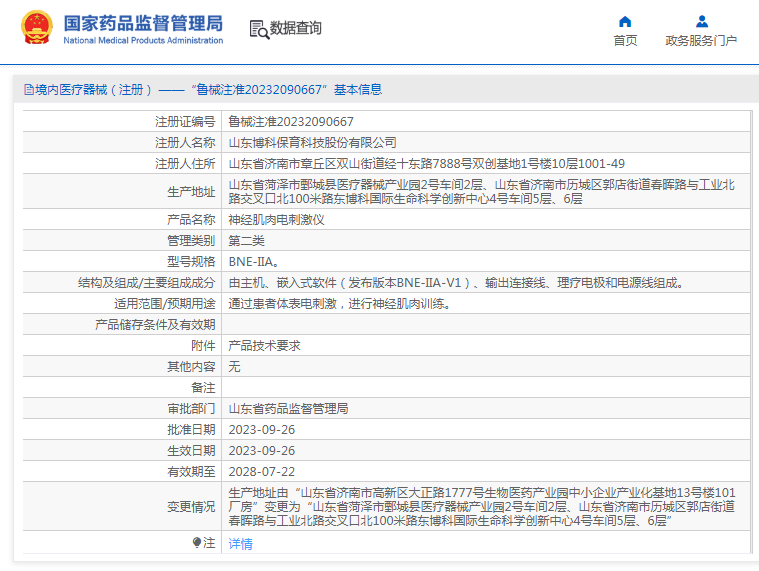This screenshot has width=759, height=571.
Task: Click the 首页 house icon
Action: (625, 21)
